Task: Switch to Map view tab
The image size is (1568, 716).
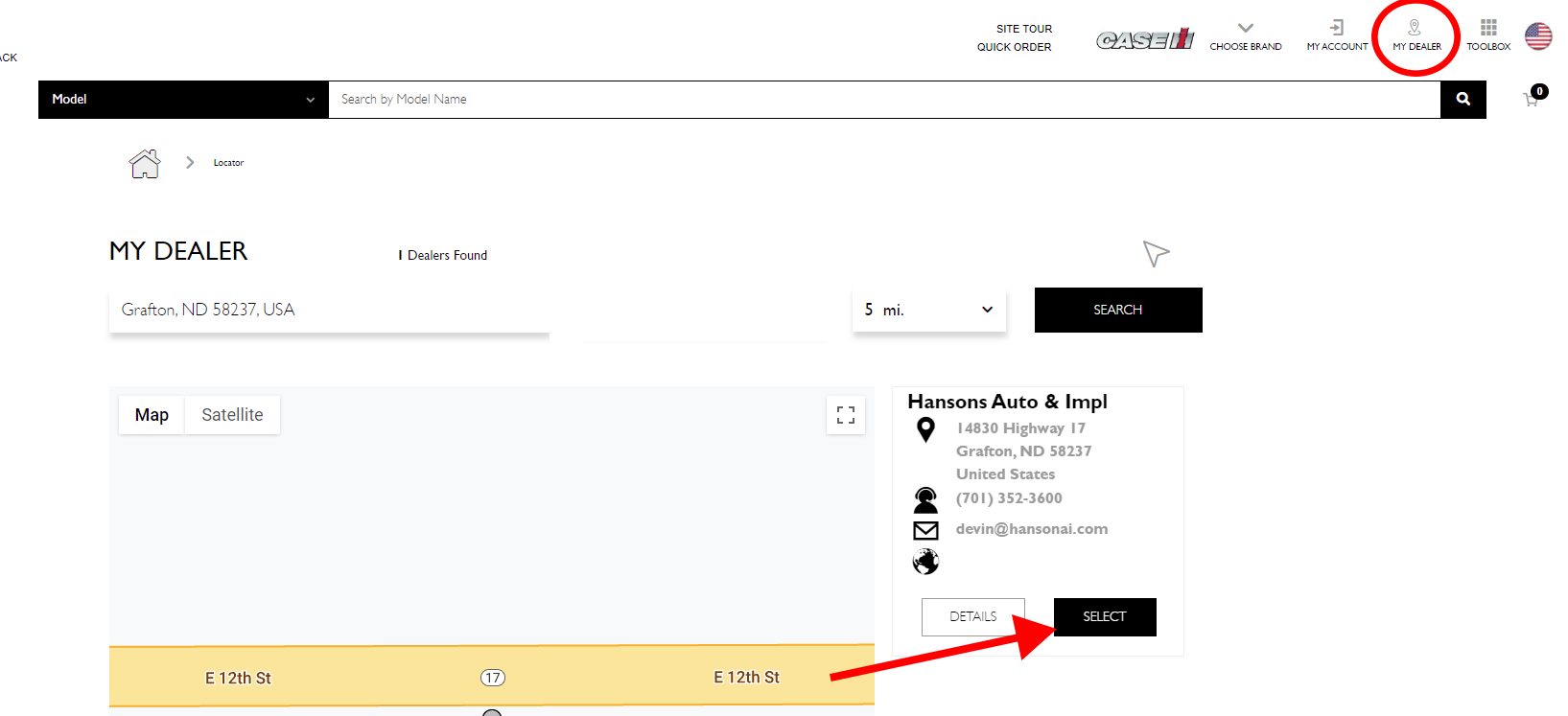Action: [x=152, y=415]
